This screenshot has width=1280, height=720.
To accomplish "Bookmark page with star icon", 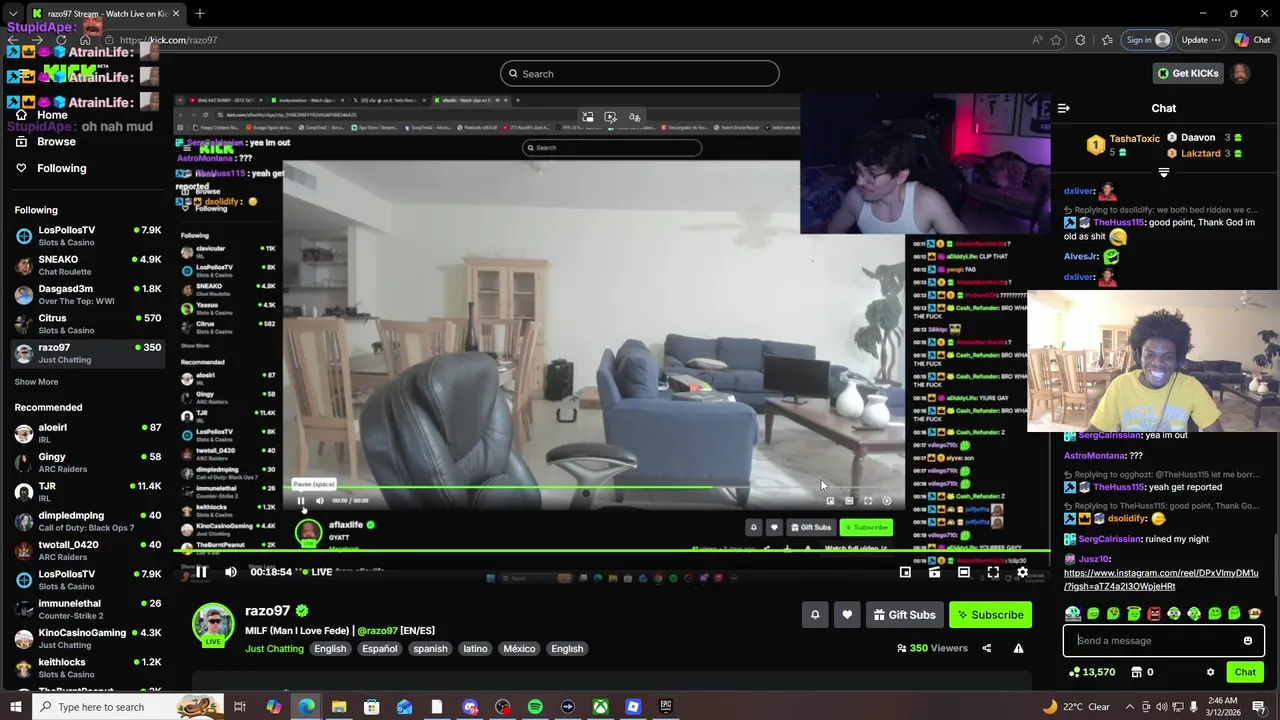I will pos(1056,40).
